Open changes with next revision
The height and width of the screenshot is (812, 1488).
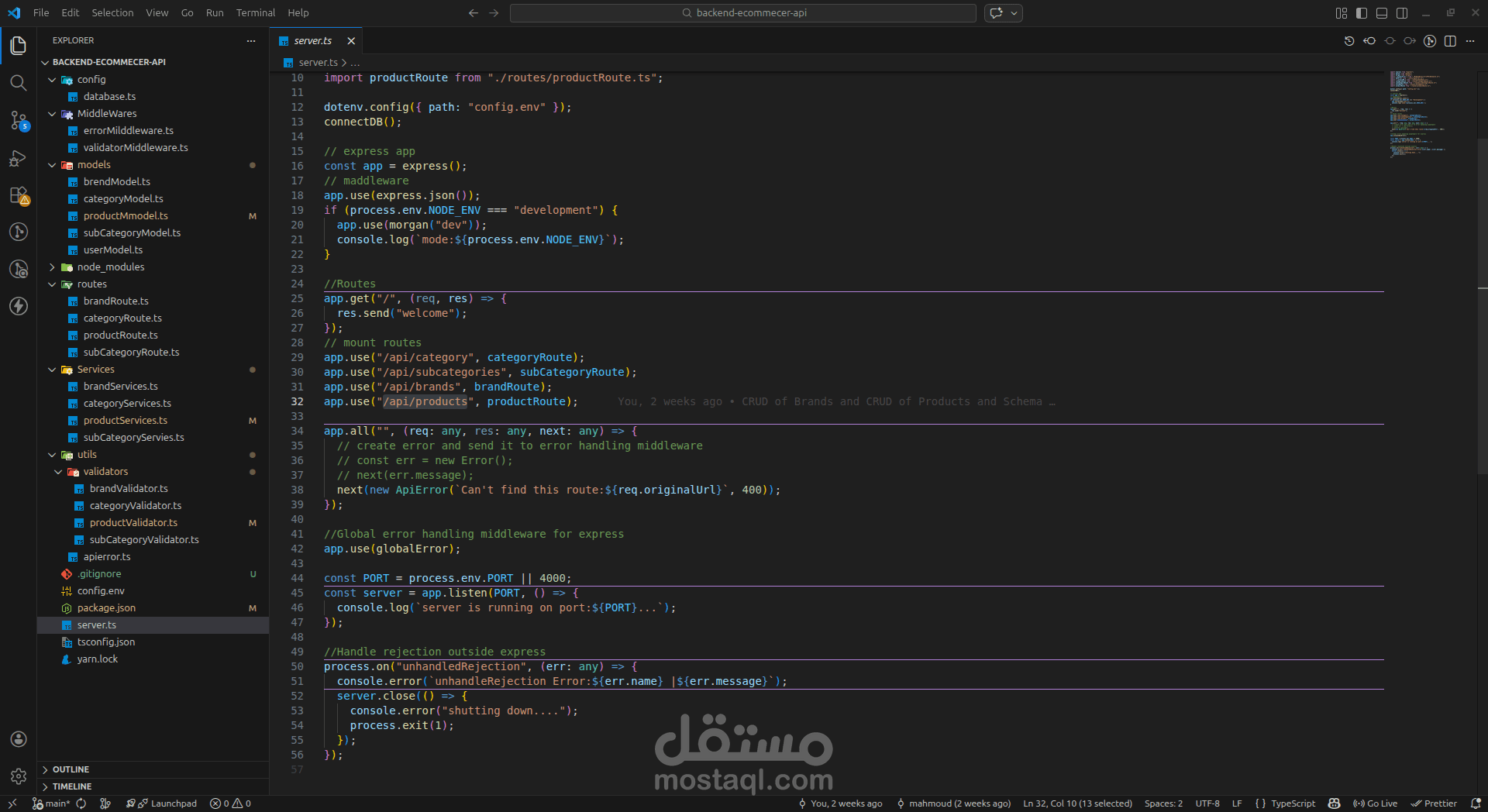1410,41
